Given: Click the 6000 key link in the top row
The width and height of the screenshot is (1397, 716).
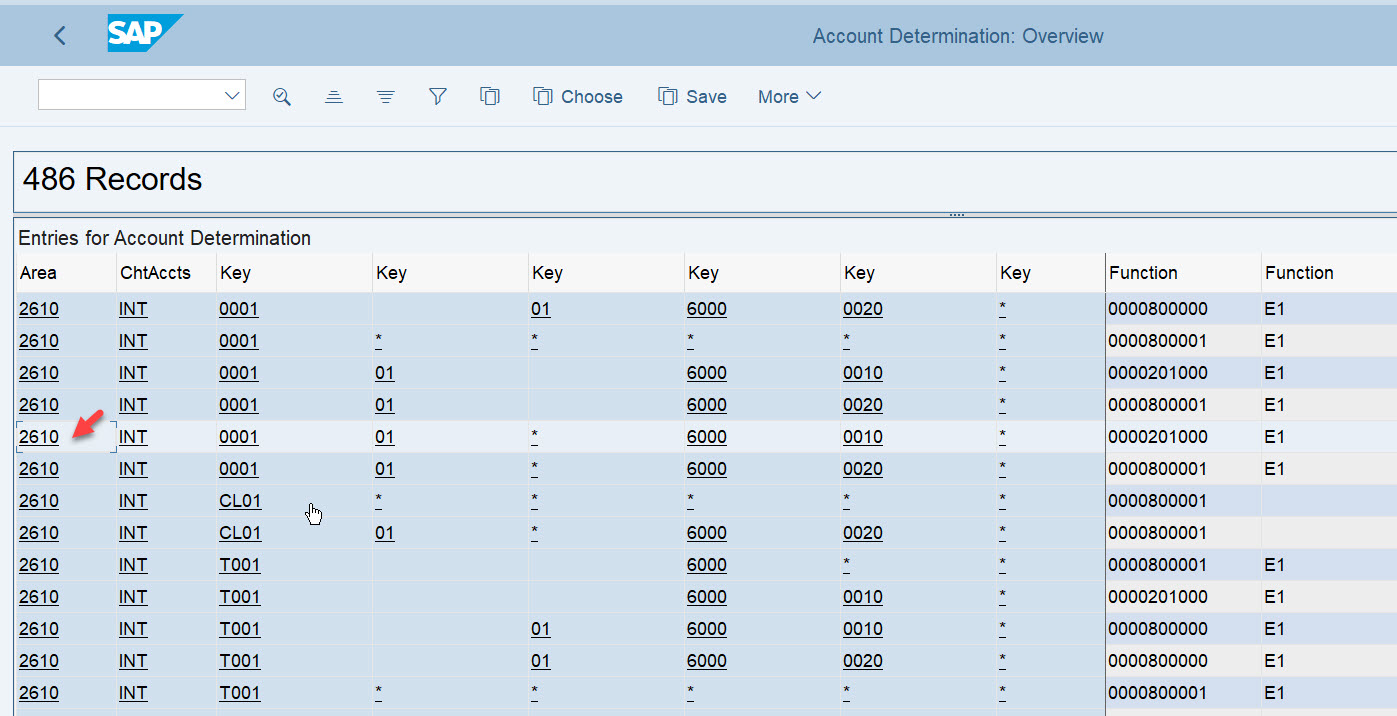Looking at the screenshot, I should click(707, 309).
